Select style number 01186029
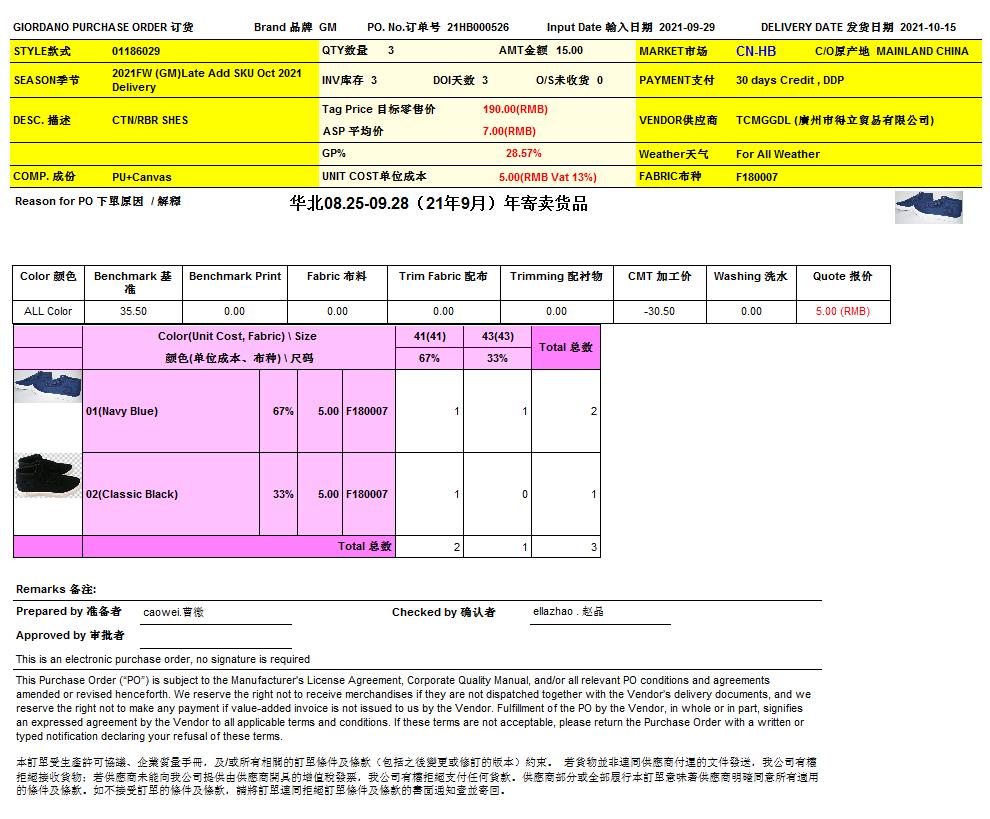Image resolution: width=990 pixels, height=819 pixels. click(136, 50)
